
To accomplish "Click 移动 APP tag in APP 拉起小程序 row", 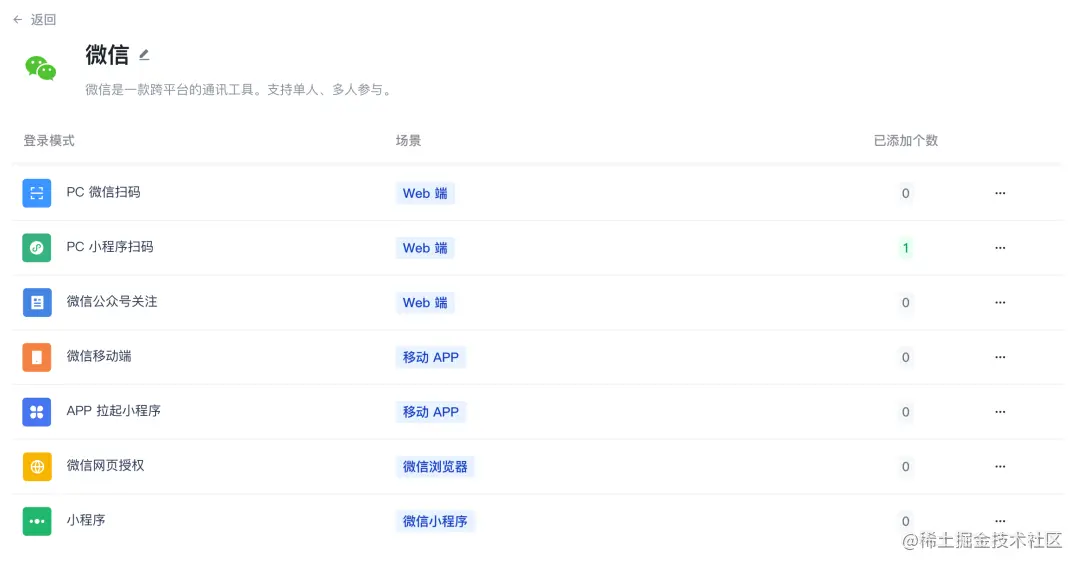I will click(x=430, y=412).
